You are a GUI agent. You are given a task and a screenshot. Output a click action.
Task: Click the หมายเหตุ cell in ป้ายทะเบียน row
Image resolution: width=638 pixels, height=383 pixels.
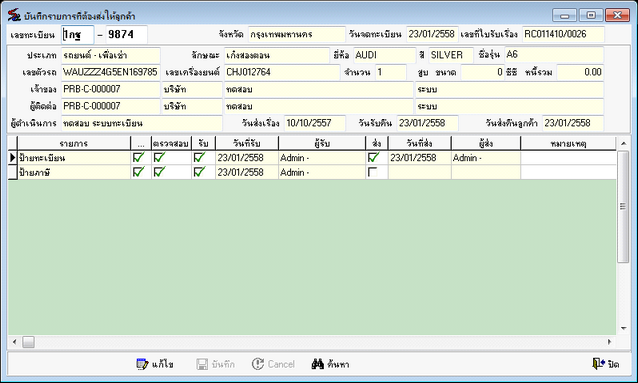pos(568,158)
